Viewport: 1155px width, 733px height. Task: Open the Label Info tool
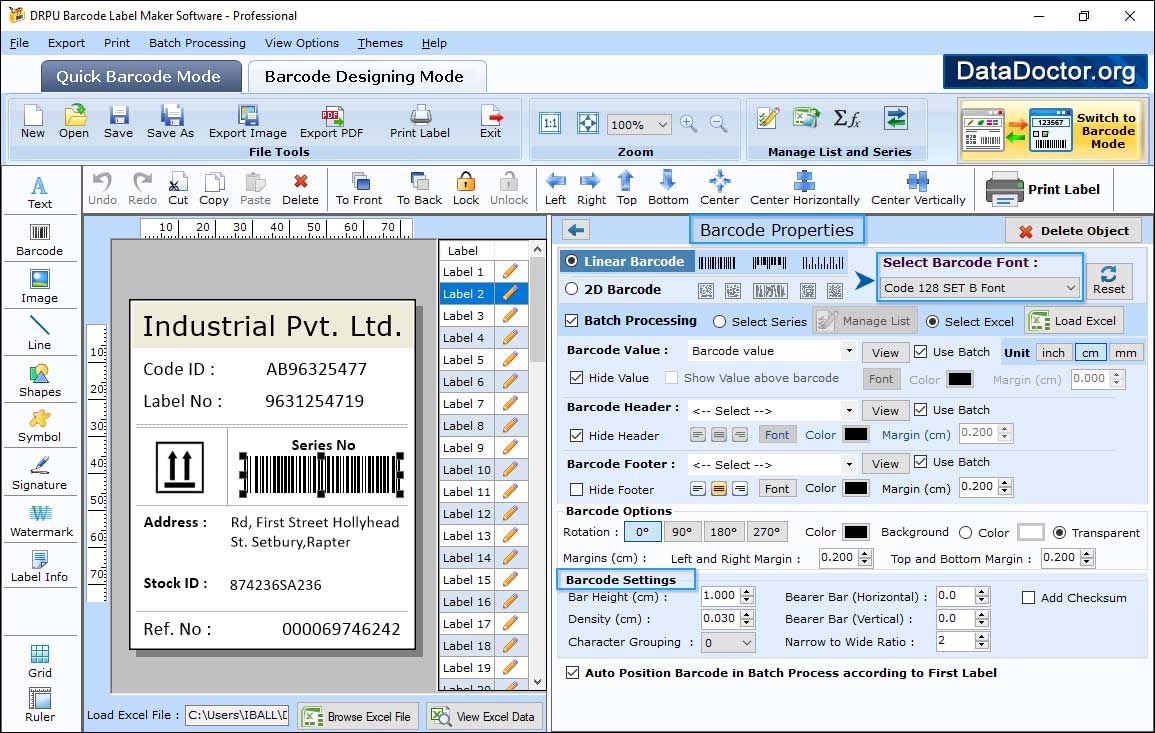(40, 567)
